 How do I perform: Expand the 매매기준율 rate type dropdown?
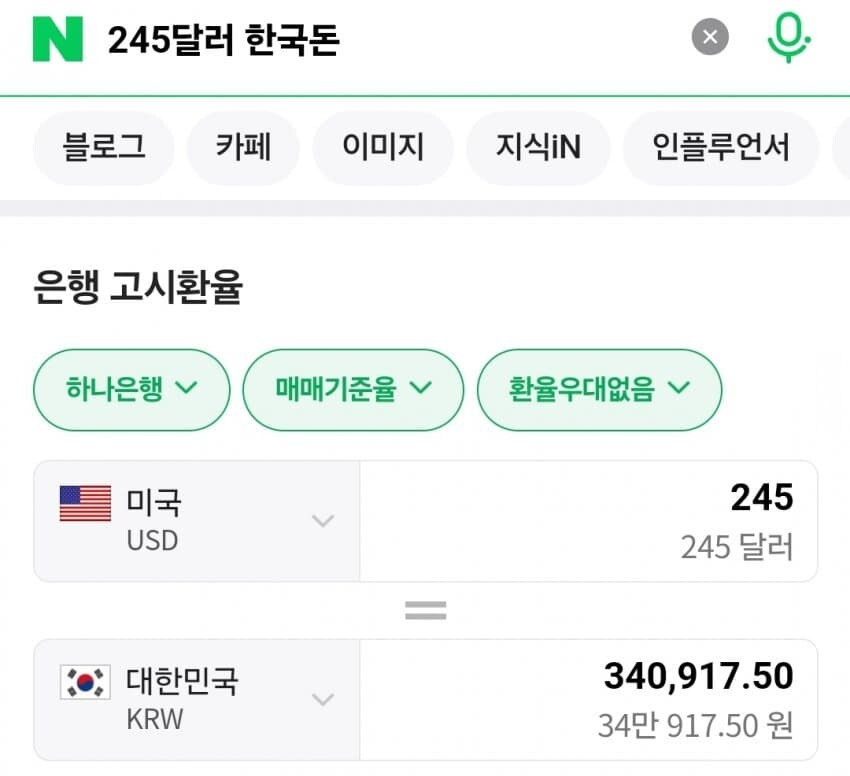tap(353, 389)
